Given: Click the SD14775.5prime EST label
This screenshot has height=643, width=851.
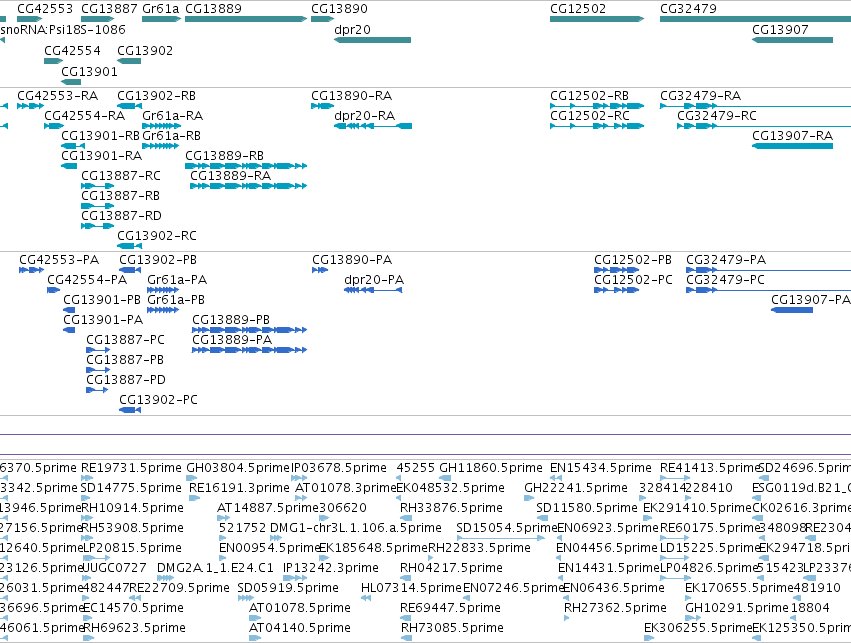Looking at the screenshot, I should pos(131,488).
